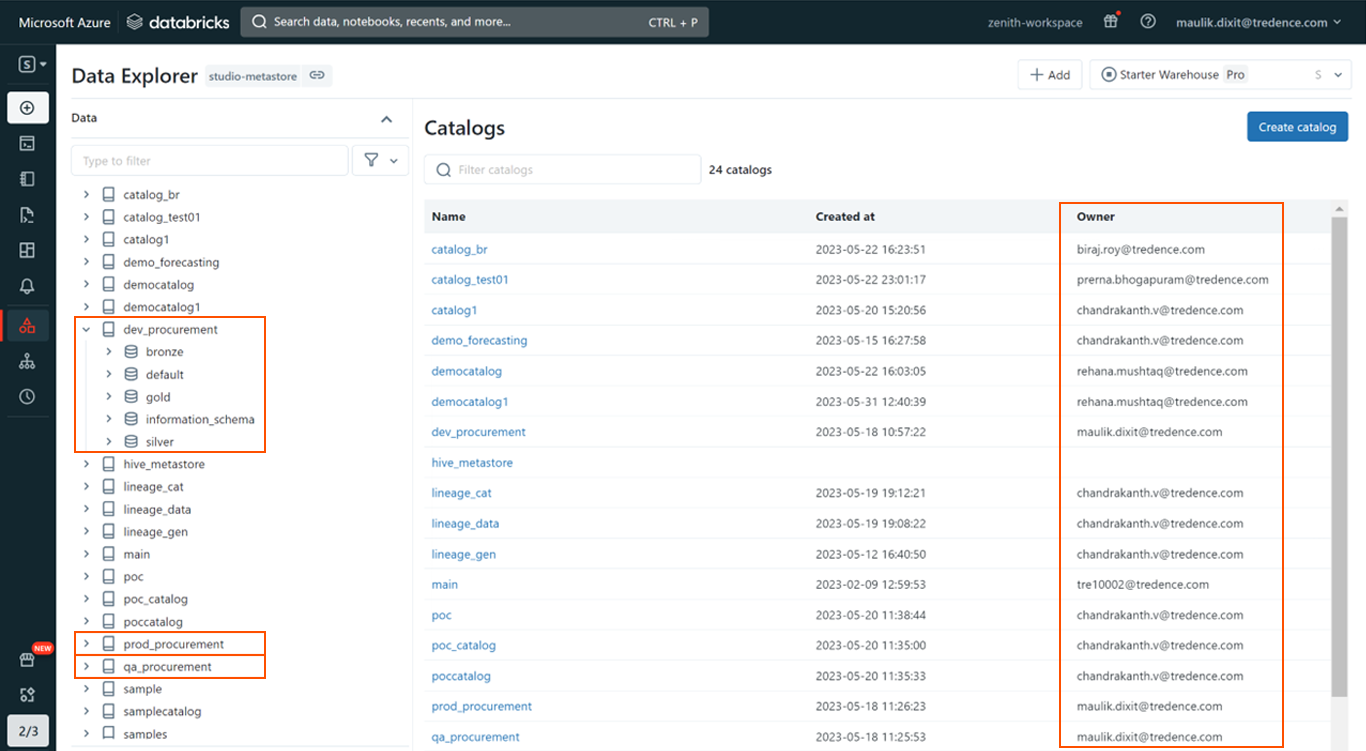Viewport: 1366px width, 751px height.
Task: Sort by the Owner column header
Action: point(1095,216)
